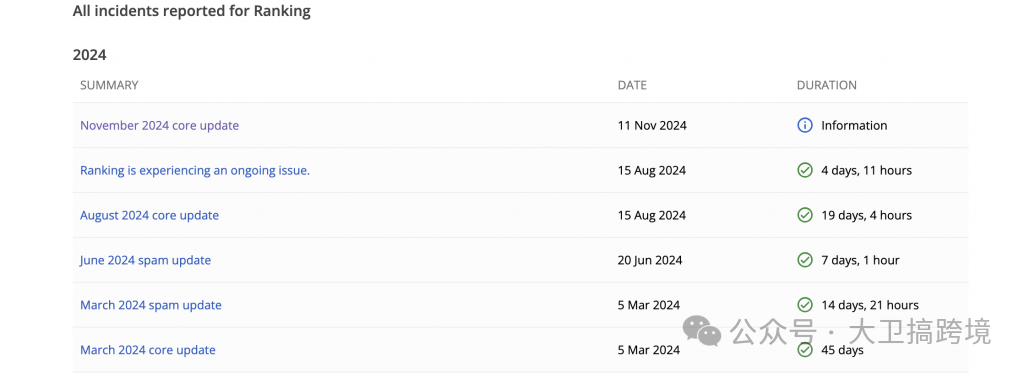Click the green checkmark beside 19 days, 4 hours
1024x373 pixels.
pyautogui.click(x=805, y=215)
